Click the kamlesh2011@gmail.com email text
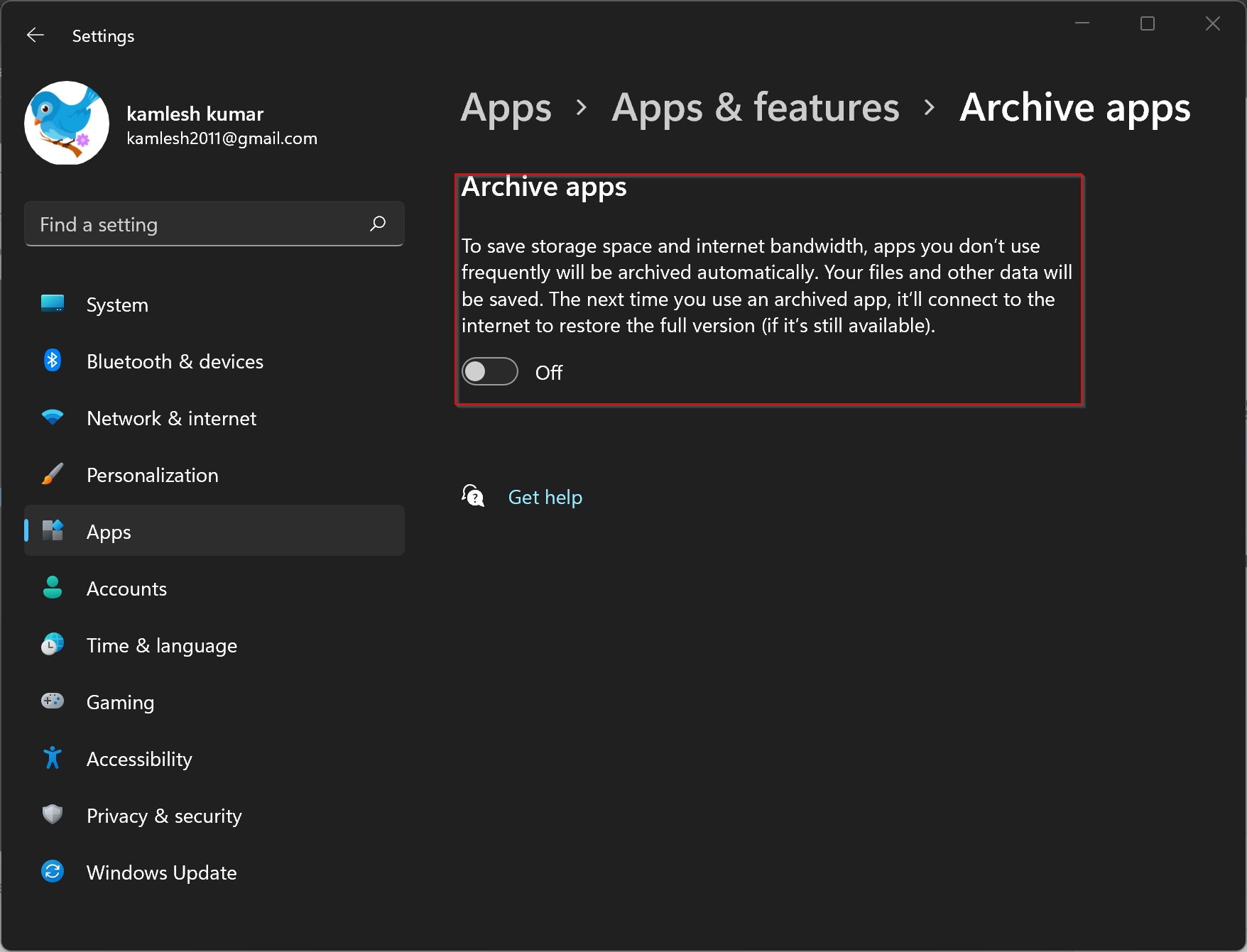1247x952 pixels. coord(222,138)
